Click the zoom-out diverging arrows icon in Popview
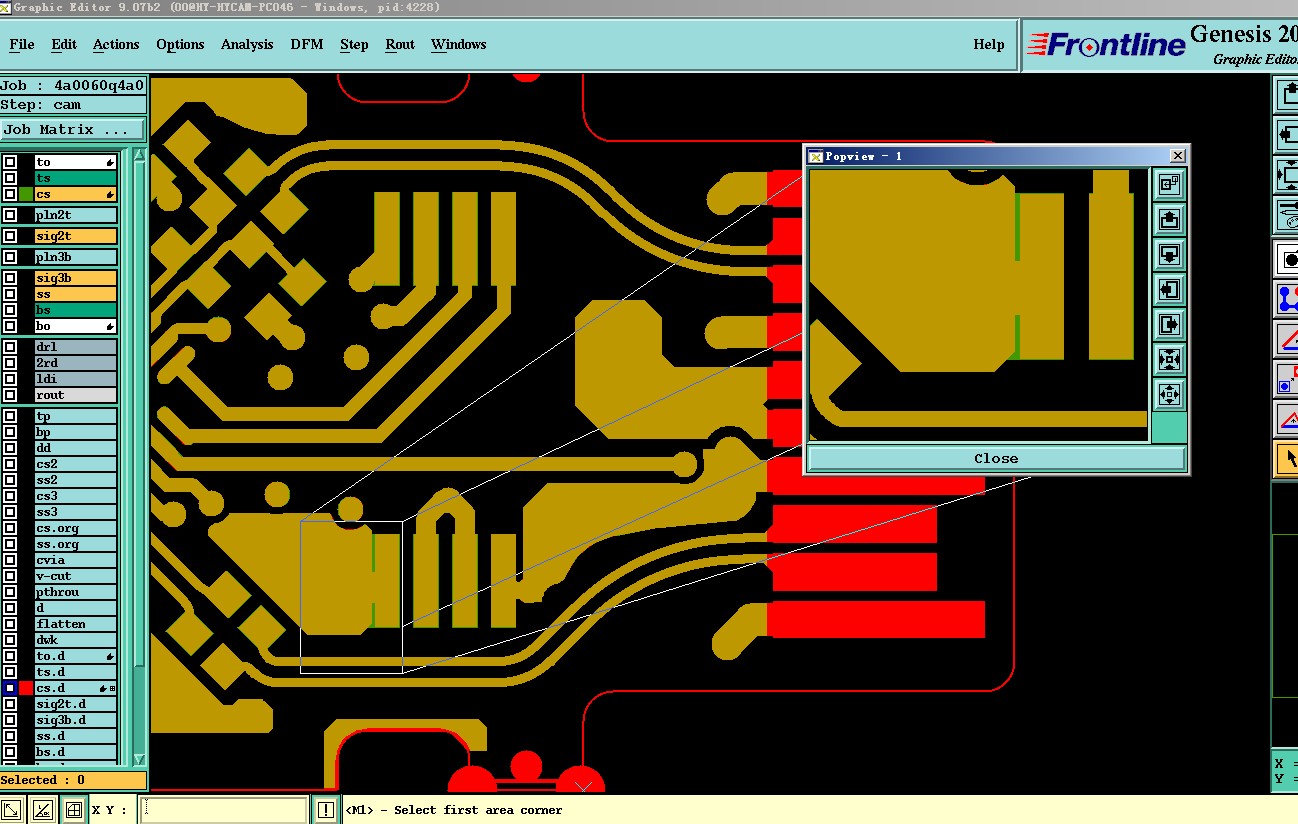 (x=1169, y=394)
